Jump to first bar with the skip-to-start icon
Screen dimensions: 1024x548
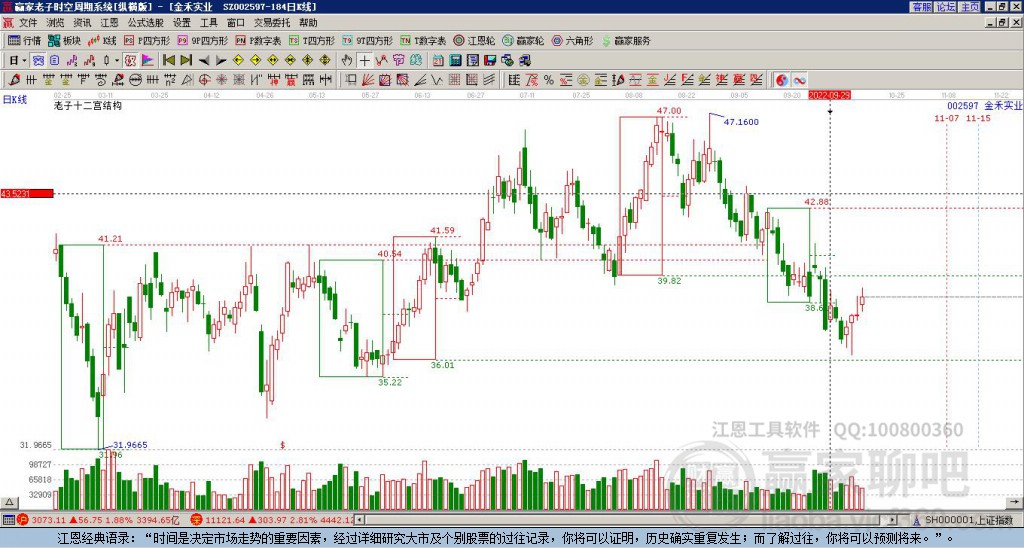(x=169, y=61)
